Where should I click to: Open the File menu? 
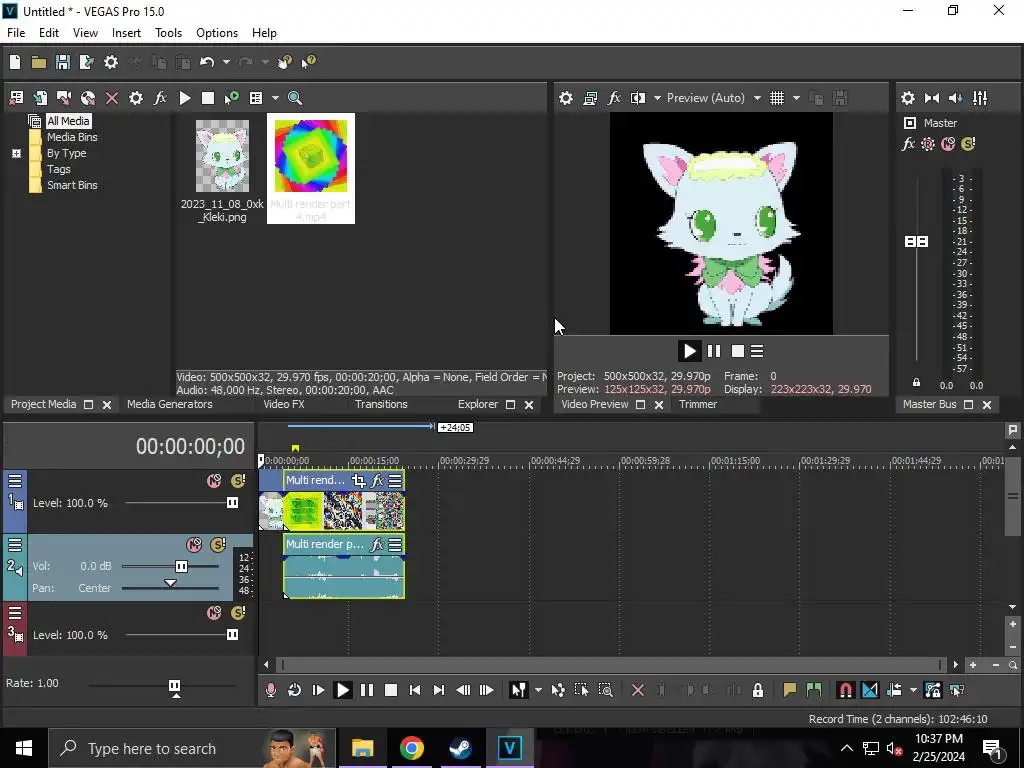pos(16,33)
